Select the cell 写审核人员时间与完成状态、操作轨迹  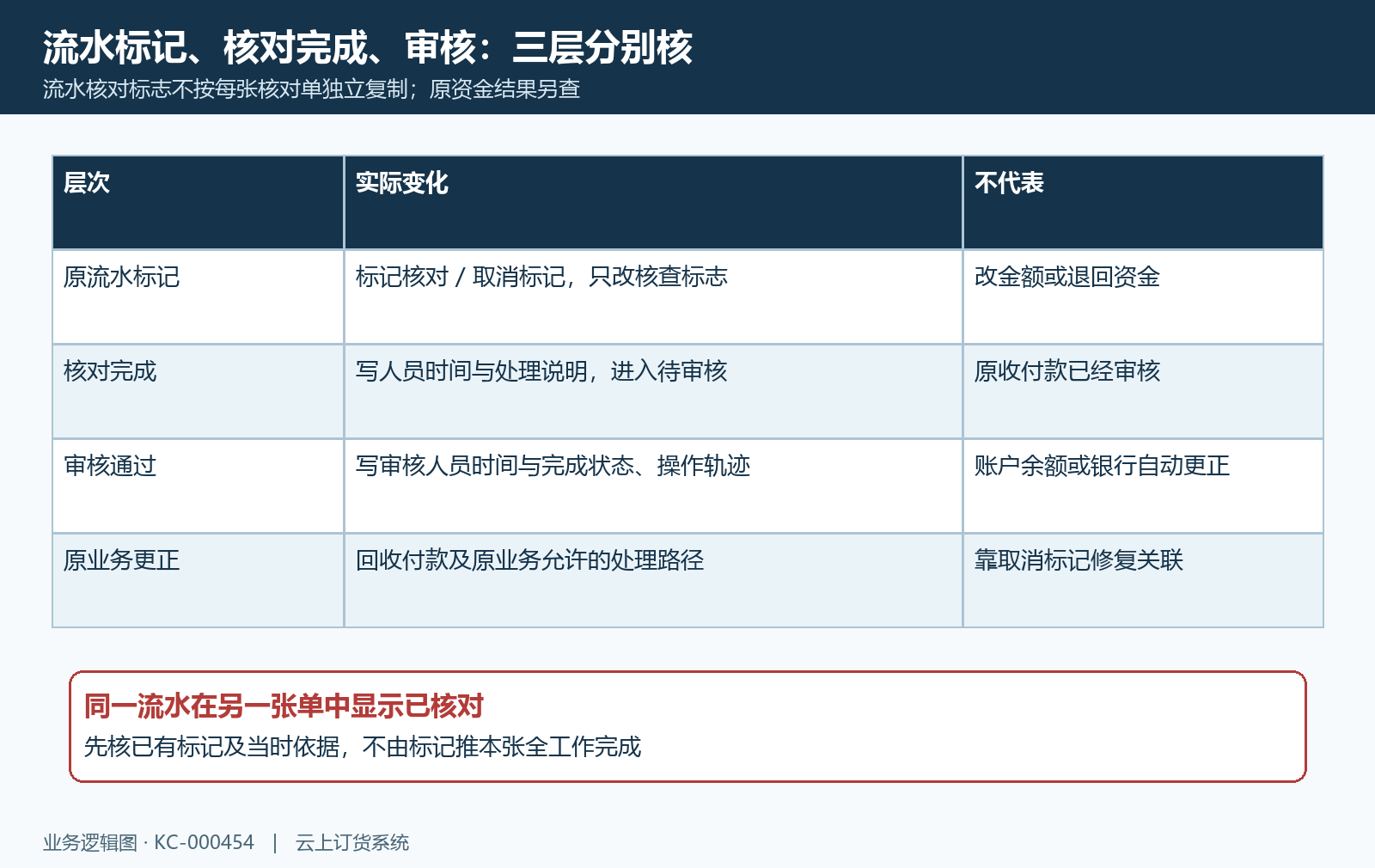pos(653,486)
